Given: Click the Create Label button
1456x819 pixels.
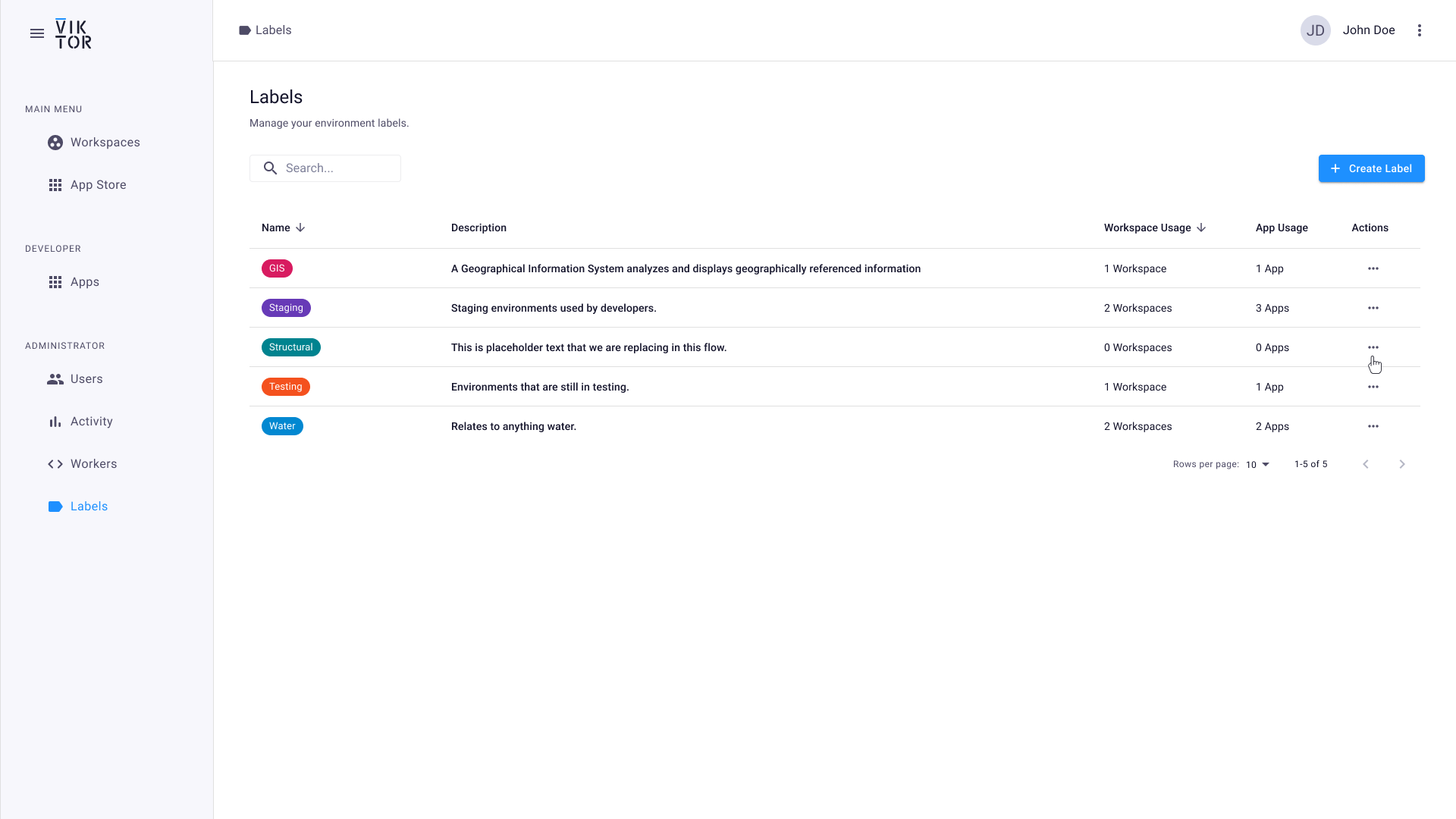Looking at the screenshot, I should (x=1371, y=168).
